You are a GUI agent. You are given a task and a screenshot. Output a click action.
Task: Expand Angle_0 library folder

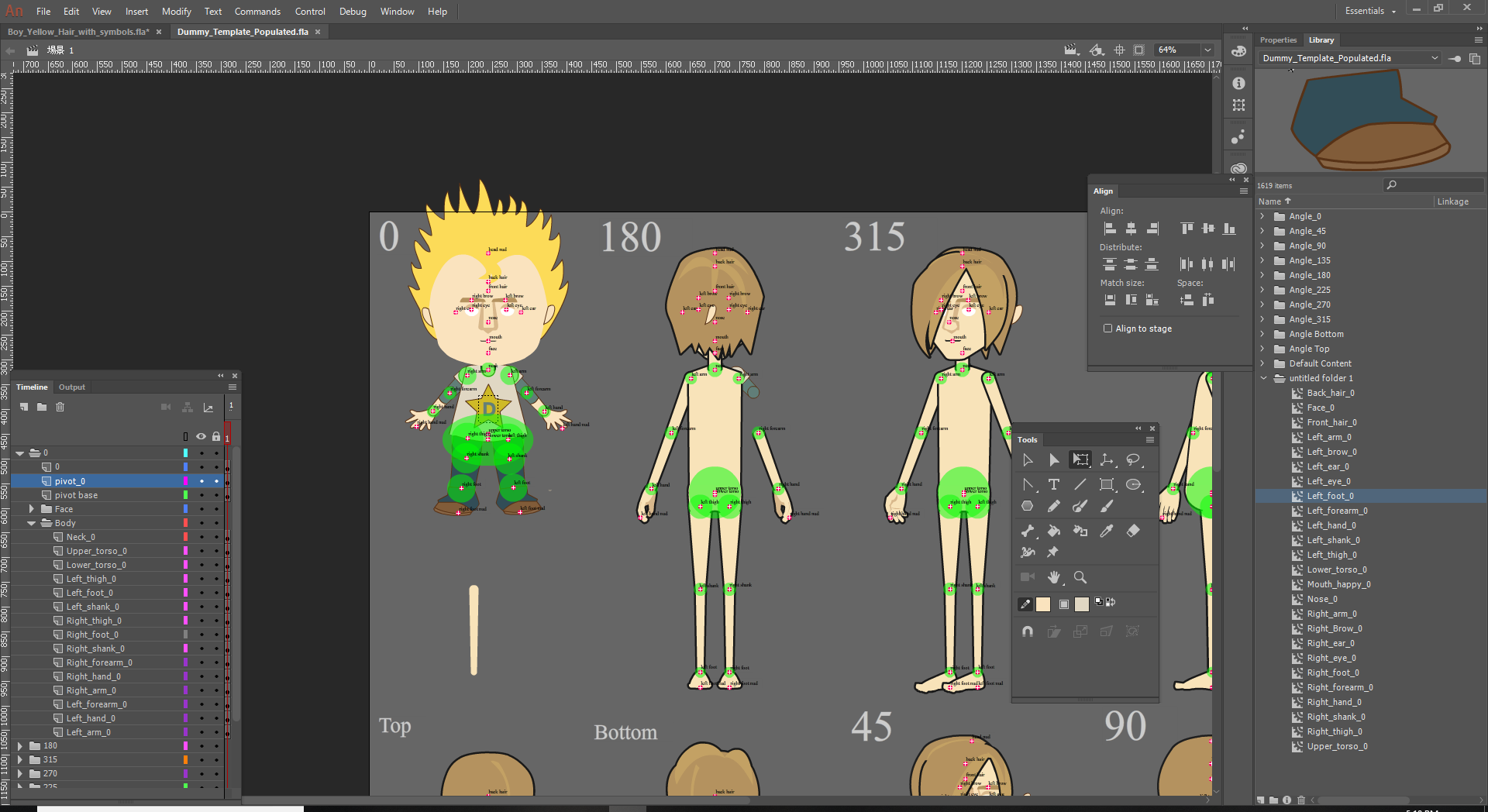1262,216
